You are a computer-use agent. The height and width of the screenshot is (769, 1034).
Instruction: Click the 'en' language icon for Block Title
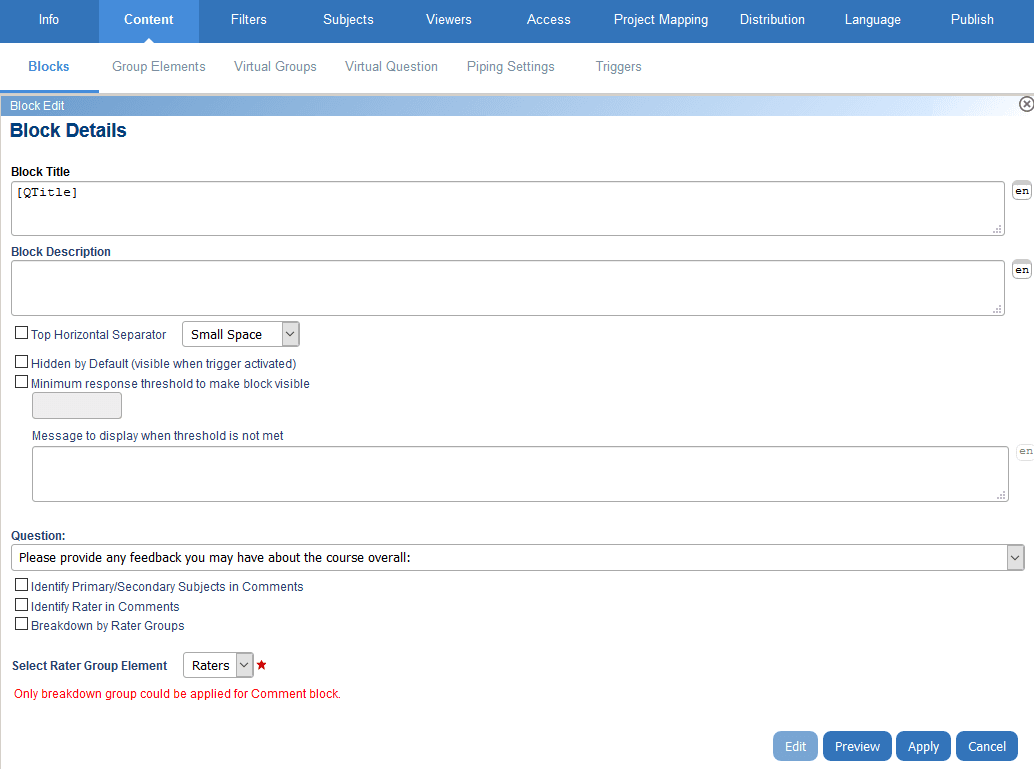[1021, 191]
